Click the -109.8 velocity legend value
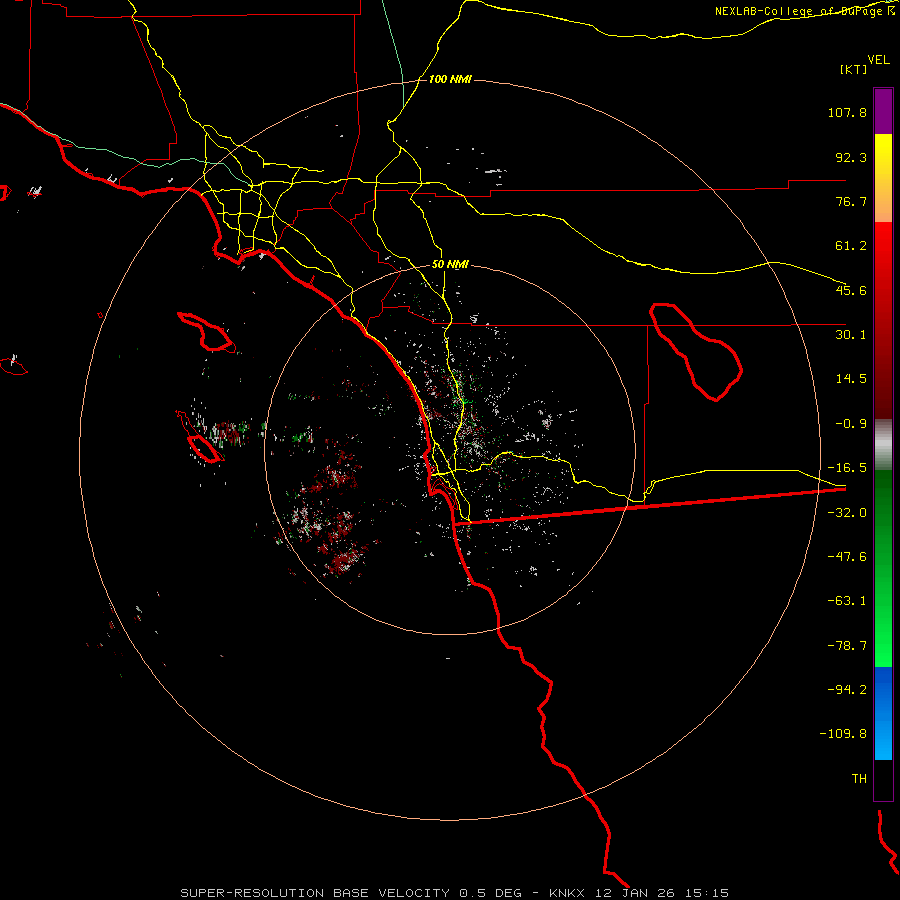Image resolution: width=900 pixels, height=900 pixels. tap(843, 734)
